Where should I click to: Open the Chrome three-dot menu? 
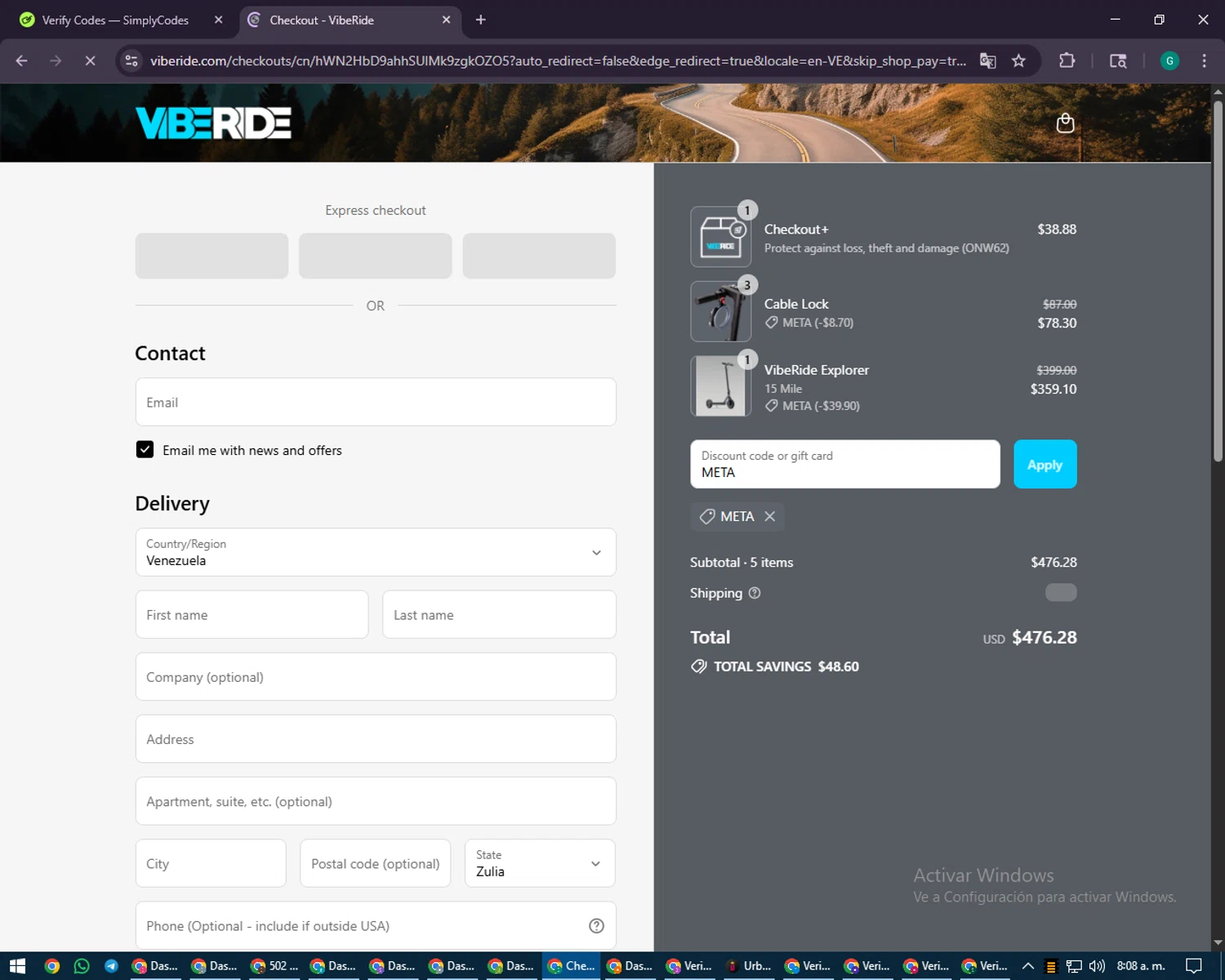[x=1204, y=60]
